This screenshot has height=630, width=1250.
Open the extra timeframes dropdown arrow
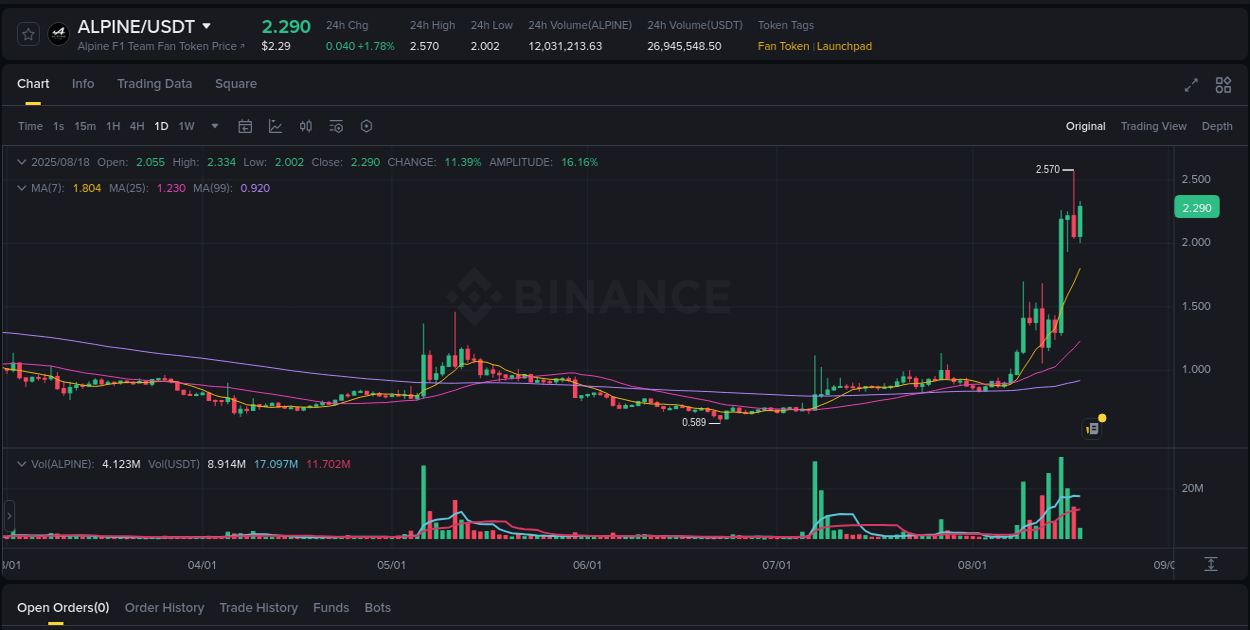click(x=214, y=126)
